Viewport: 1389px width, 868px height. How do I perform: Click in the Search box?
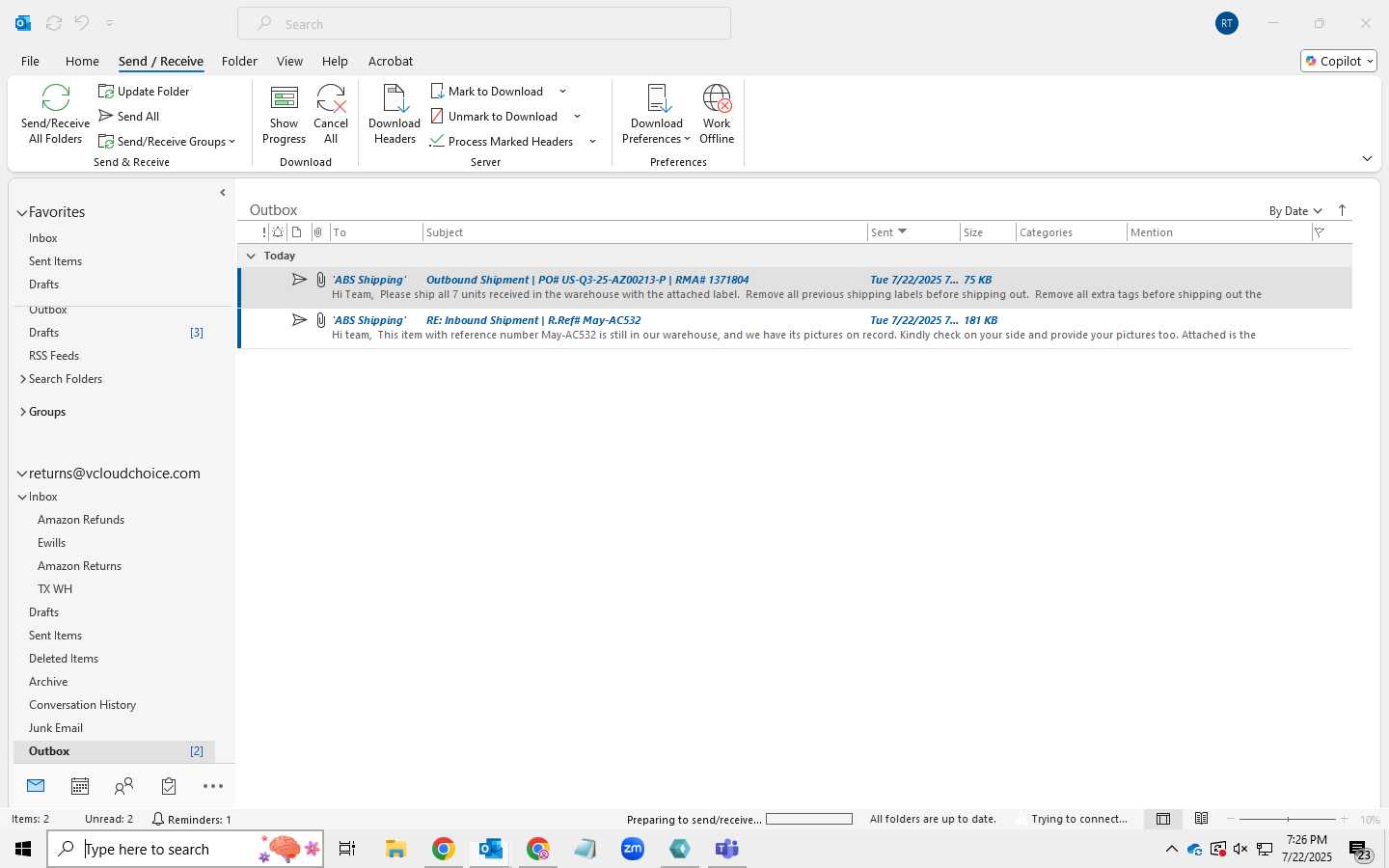point(484,24)
